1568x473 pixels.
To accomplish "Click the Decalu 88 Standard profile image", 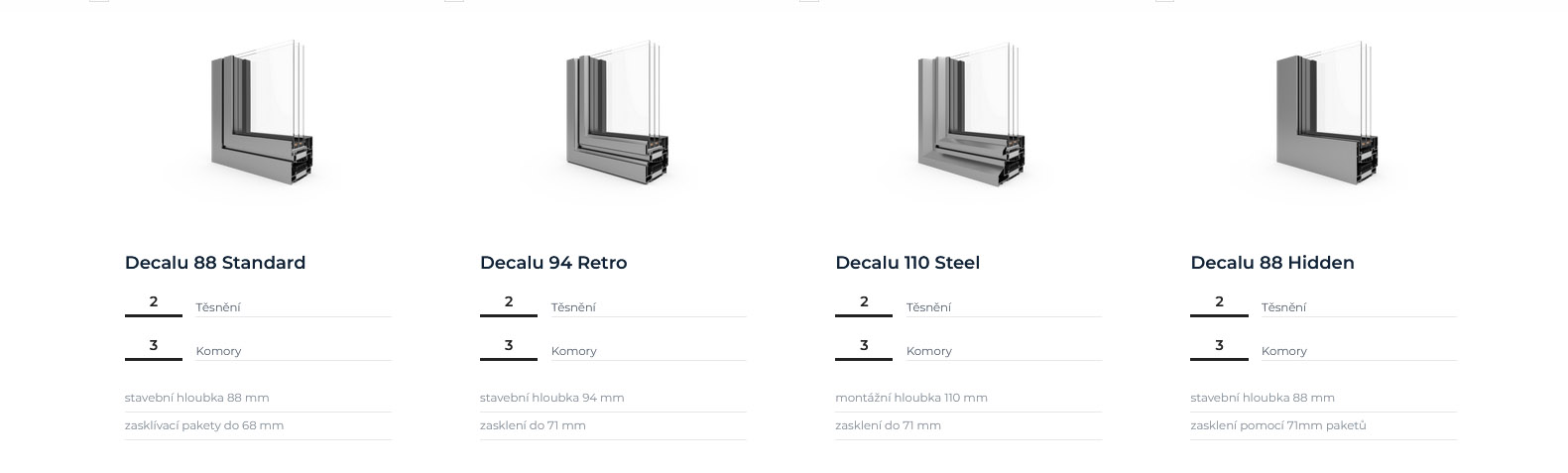I will click(x=260, y=111).
